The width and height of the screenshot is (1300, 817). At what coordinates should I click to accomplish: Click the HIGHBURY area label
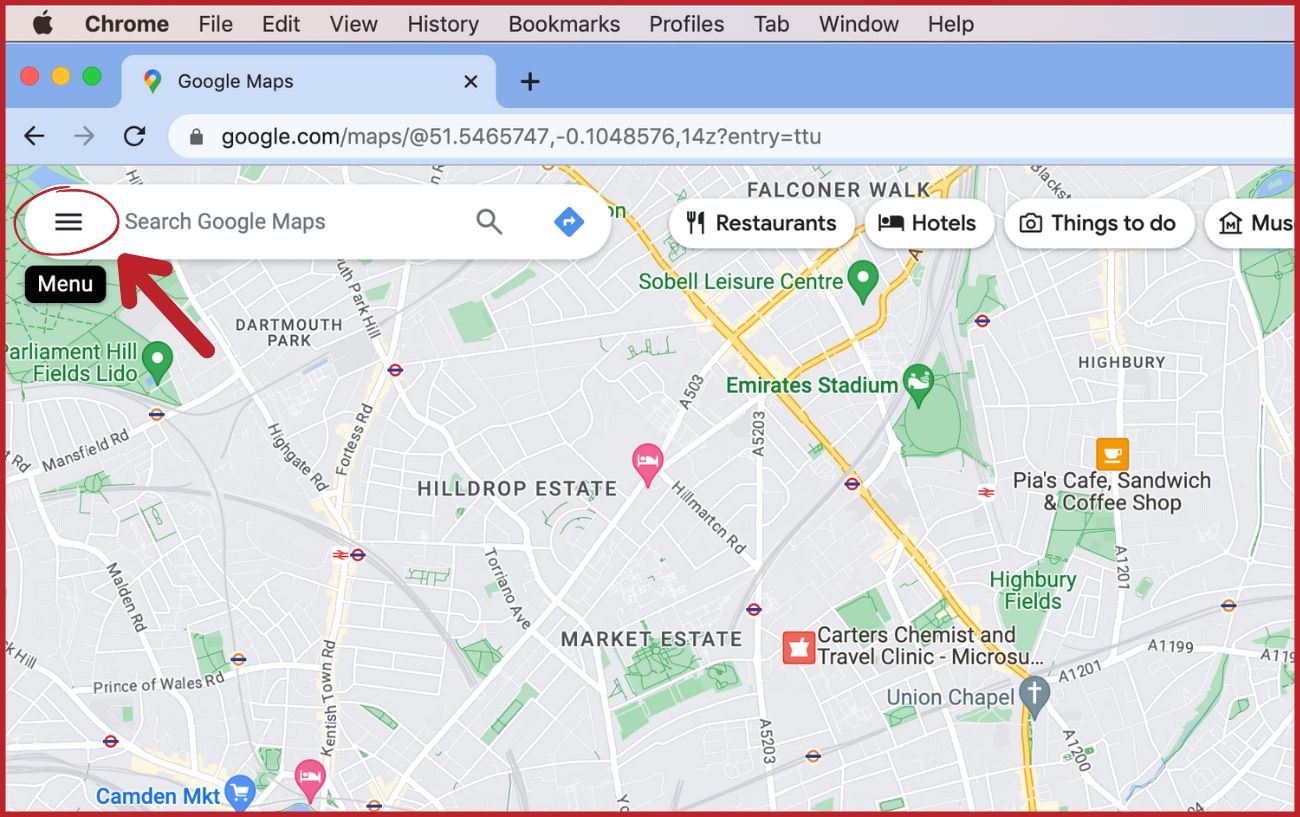coord(1122,362)
